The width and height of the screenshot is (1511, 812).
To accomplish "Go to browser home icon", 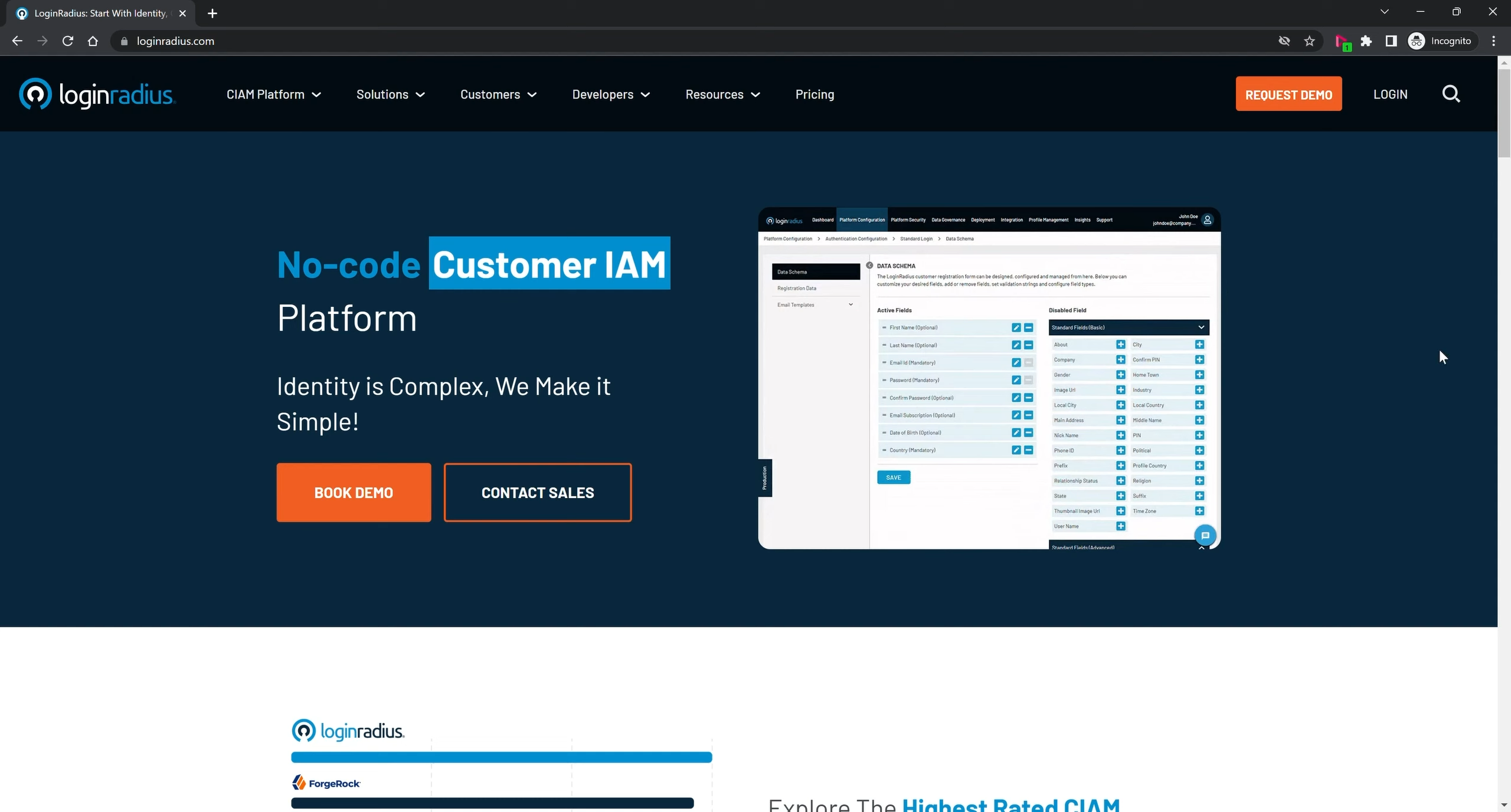I will click(x=93, y=41).
